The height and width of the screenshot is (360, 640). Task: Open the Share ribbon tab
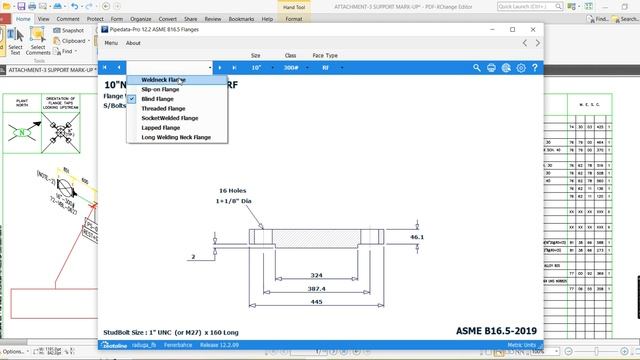coord(190,19)
